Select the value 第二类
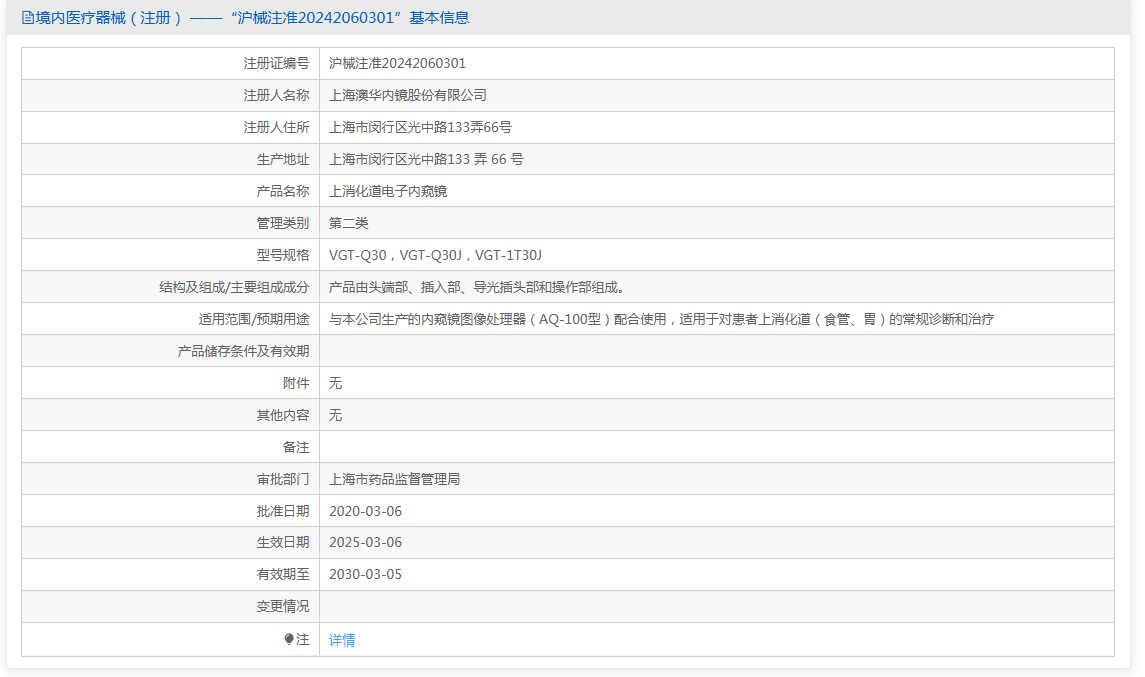This screenshot has height=677, width=1145. (348, 223)
